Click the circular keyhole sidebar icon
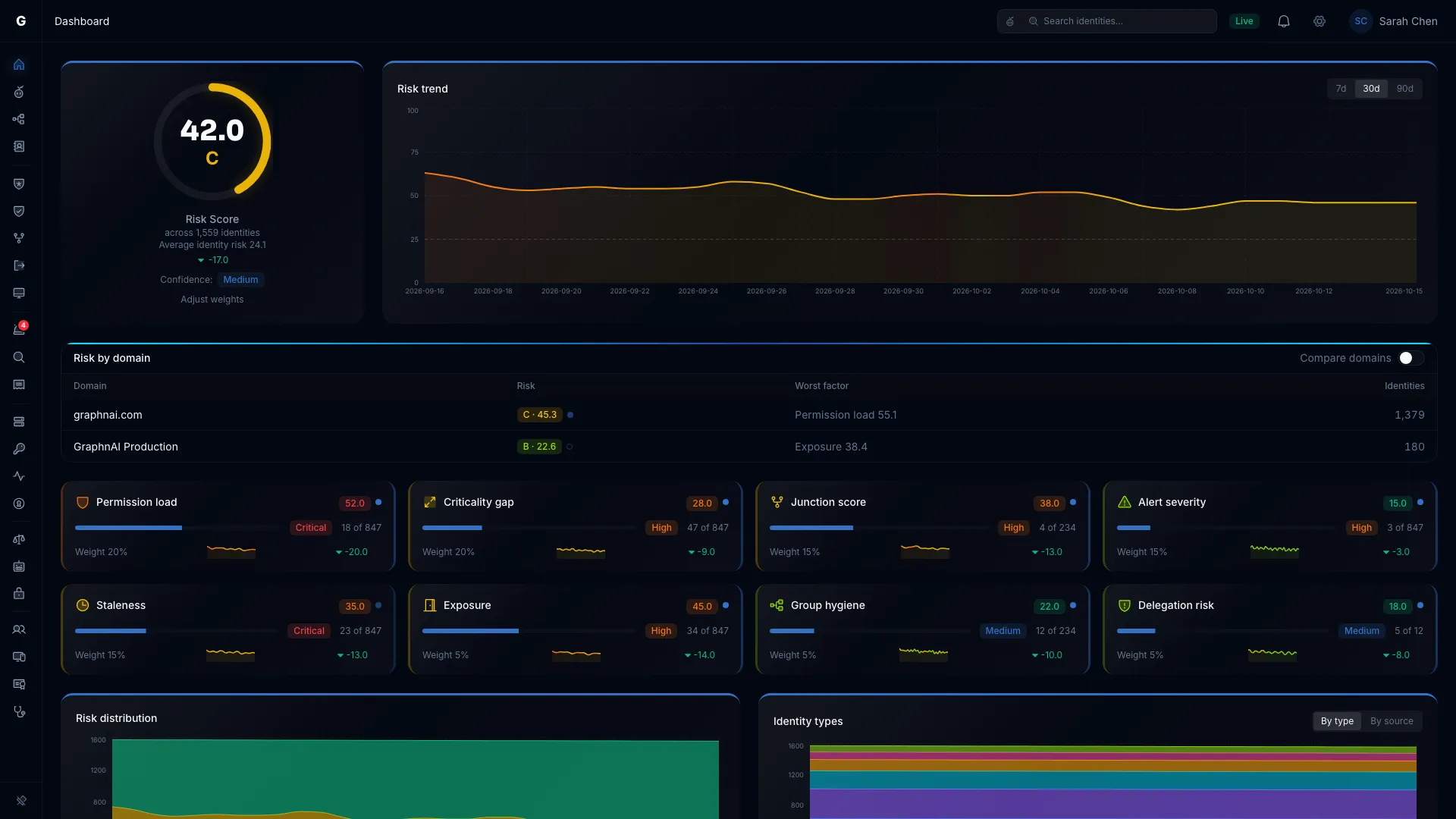This screenshot has width=1456, height=819. [19, 504]
